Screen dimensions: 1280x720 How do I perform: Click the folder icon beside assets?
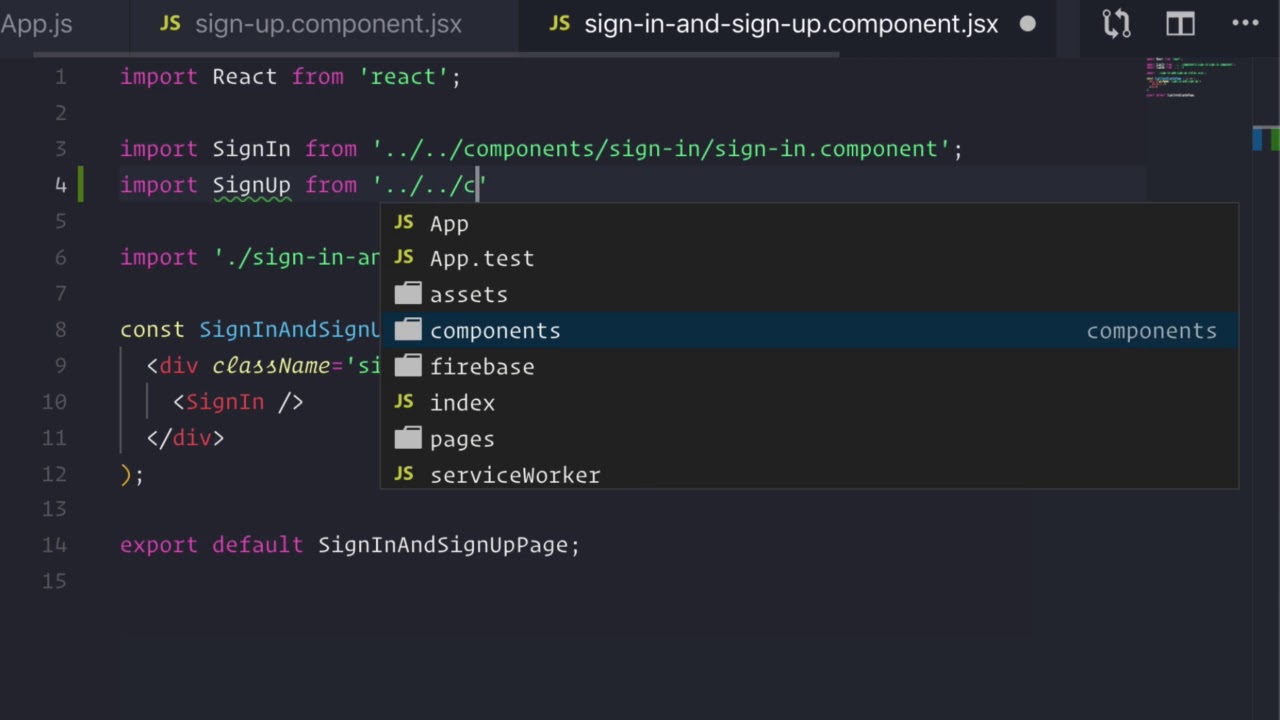coord(408,294)
